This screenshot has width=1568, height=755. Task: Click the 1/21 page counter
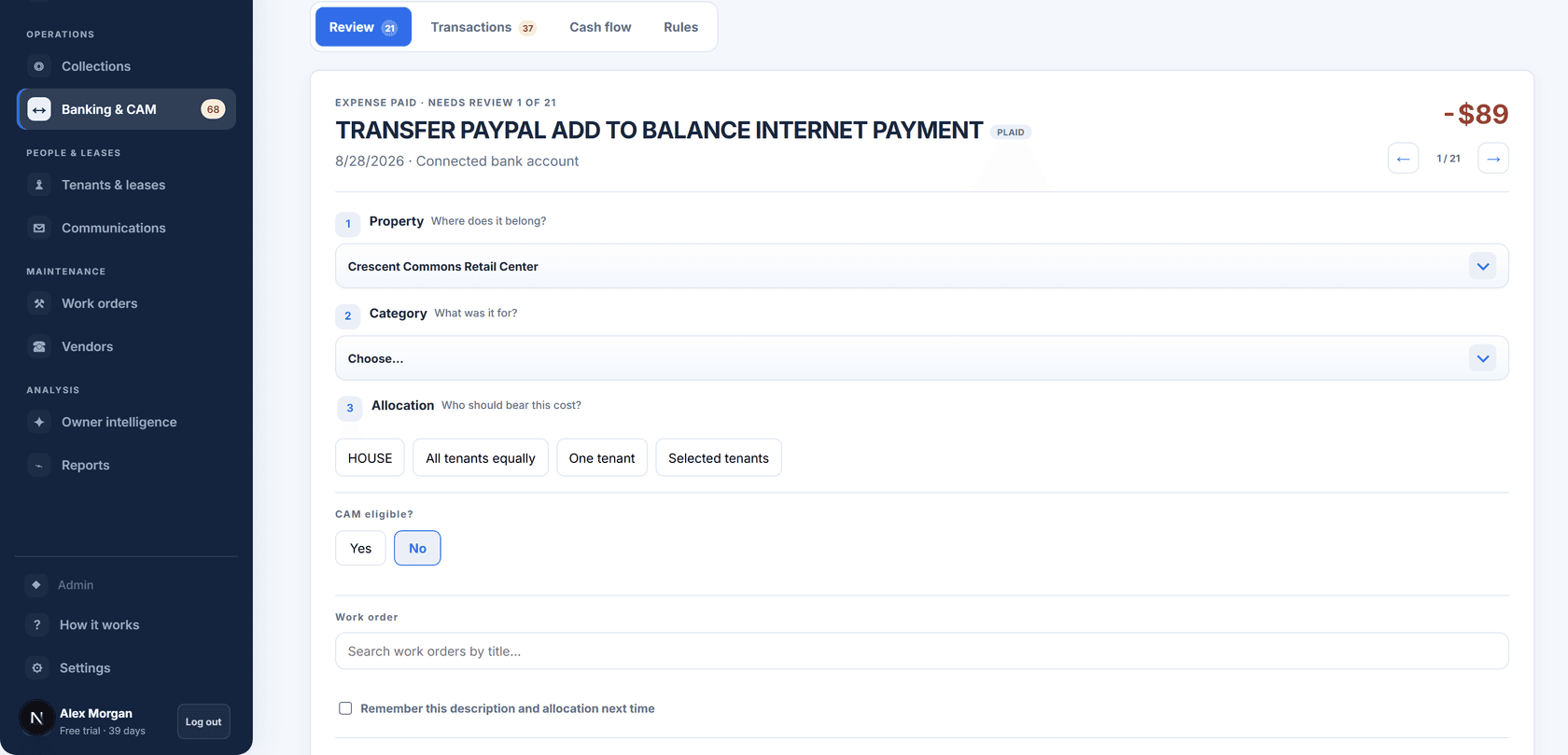coord(1449,159)
